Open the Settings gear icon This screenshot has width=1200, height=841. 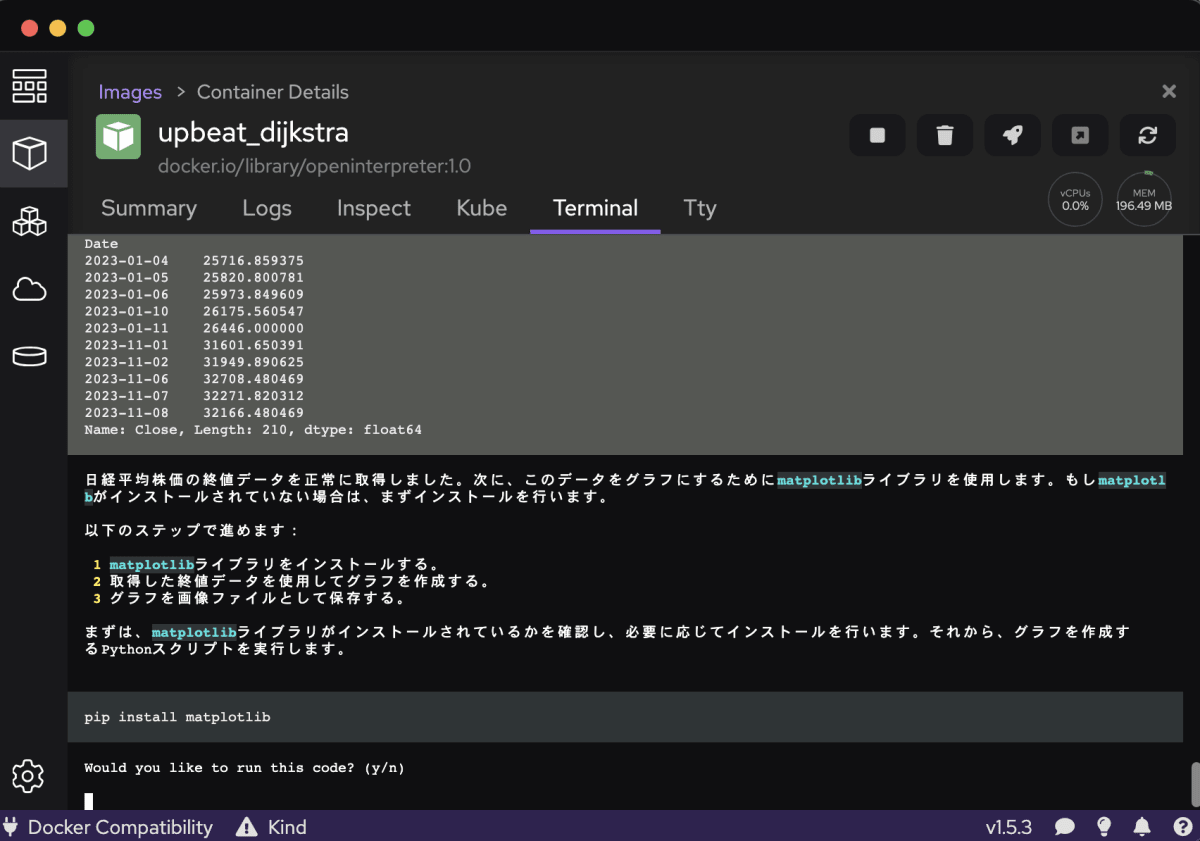(28, 776)
